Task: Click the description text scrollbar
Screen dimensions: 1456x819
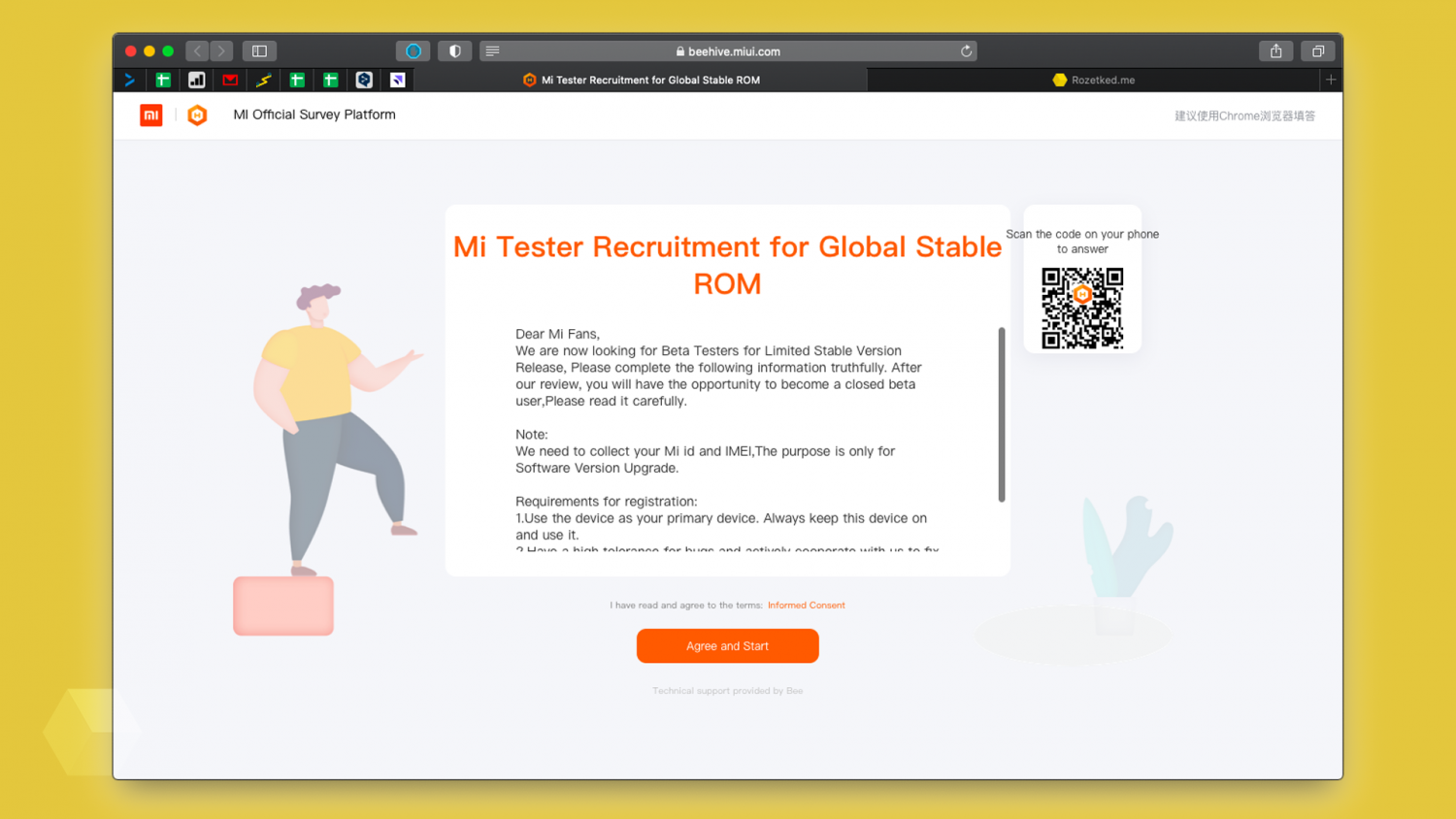Action: click(1002, 414)
